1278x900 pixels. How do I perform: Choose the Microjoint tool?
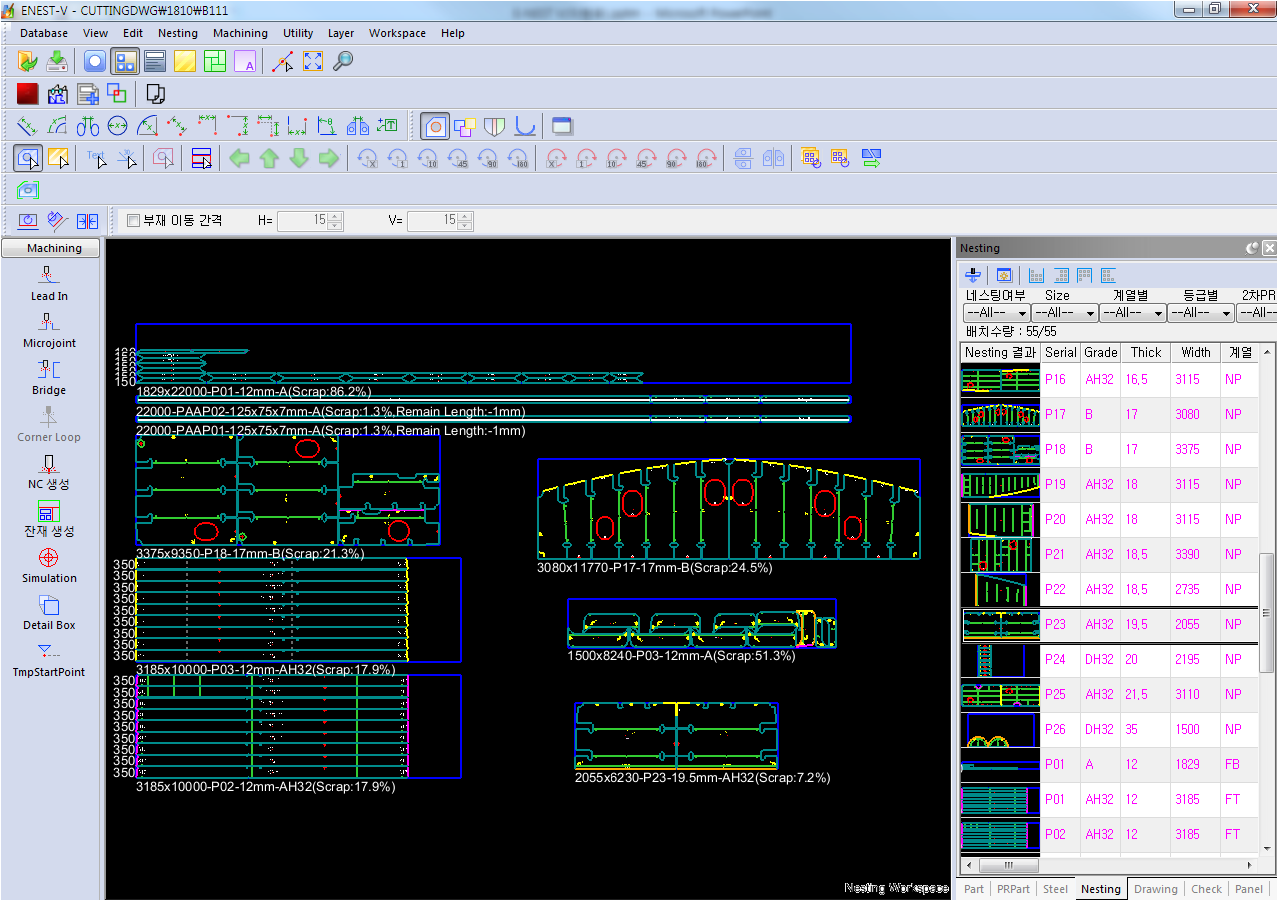click(49, 330)
